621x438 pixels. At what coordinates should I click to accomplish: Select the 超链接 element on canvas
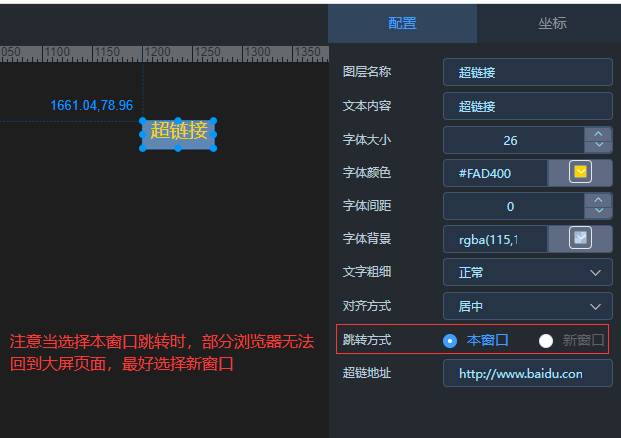coord(178,131)
